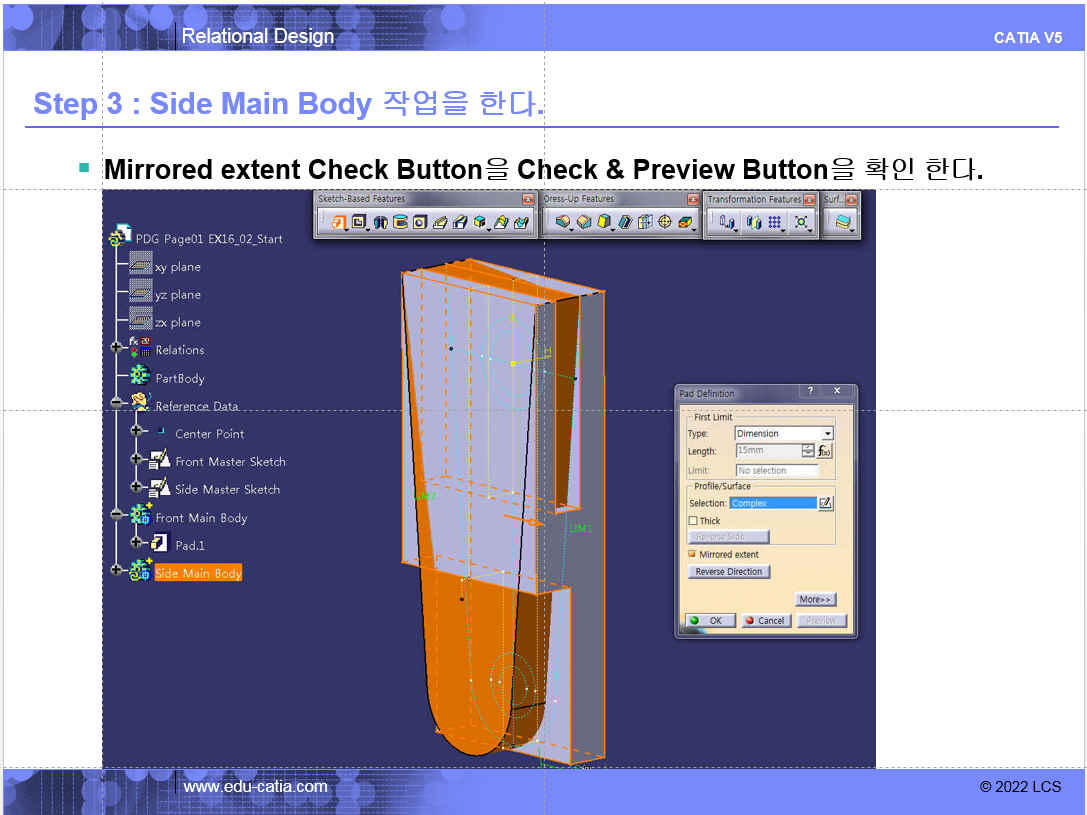
Task: Click the More>> button
Action: (x=815, y=599)
